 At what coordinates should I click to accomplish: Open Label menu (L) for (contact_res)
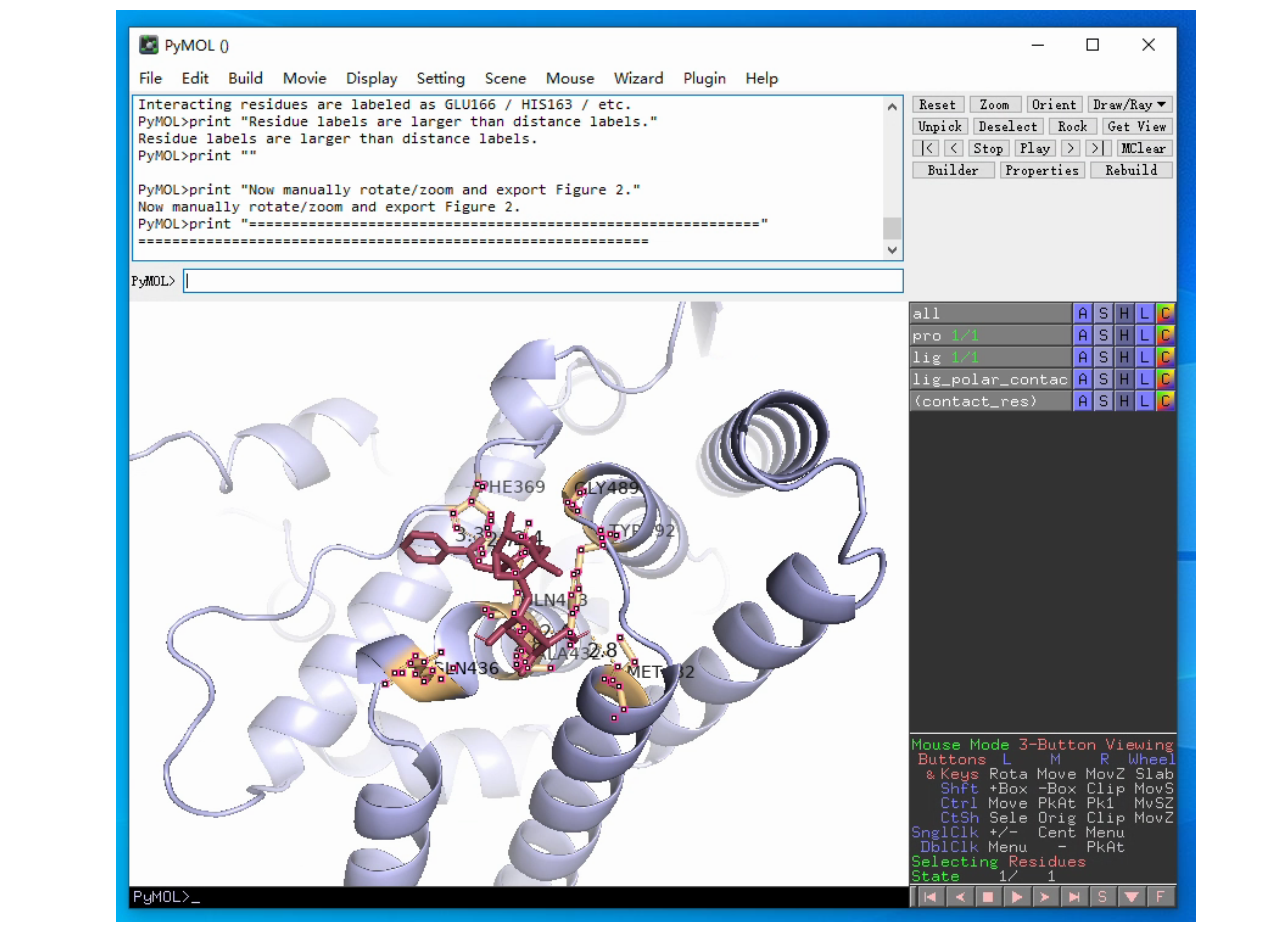(1144, 401)
